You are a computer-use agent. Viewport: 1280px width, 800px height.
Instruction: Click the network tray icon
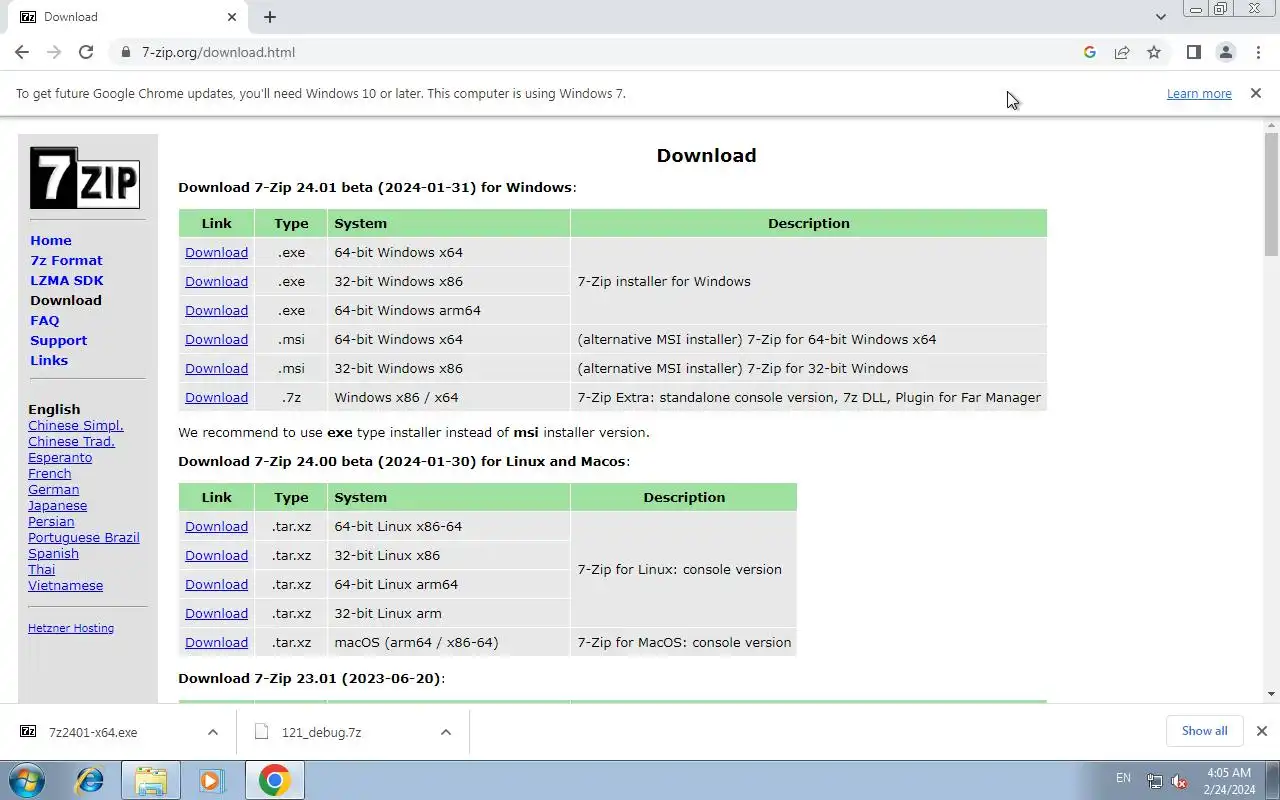[1154, 781]
